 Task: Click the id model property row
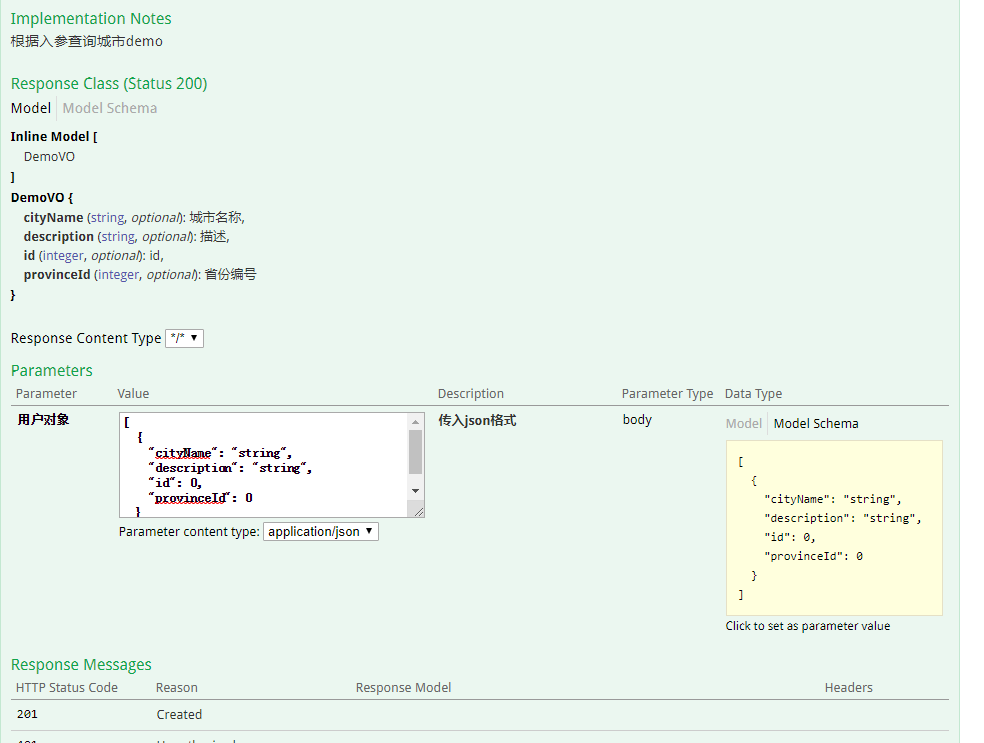click(x=94, y=255)
